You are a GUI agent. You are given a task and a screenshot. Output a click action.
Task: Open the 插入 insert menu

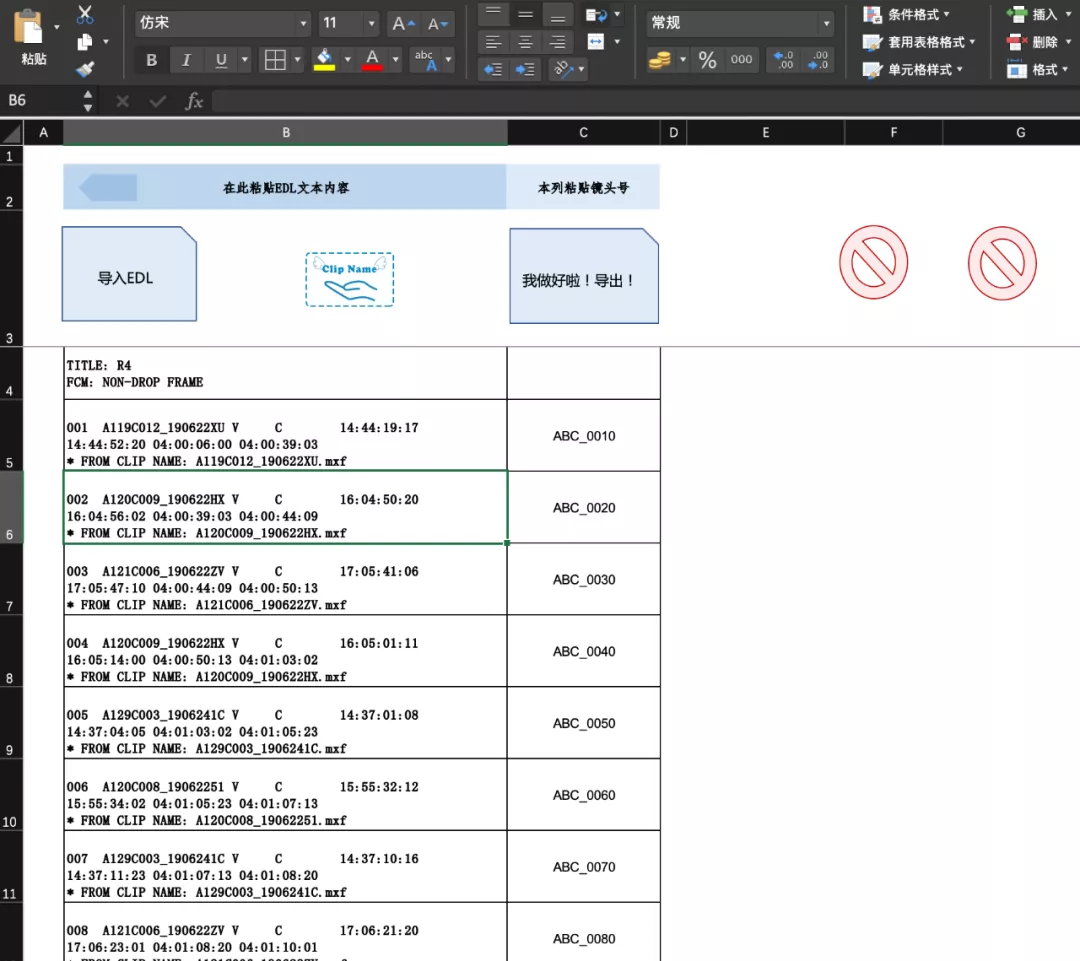(x=1039, y=14)
